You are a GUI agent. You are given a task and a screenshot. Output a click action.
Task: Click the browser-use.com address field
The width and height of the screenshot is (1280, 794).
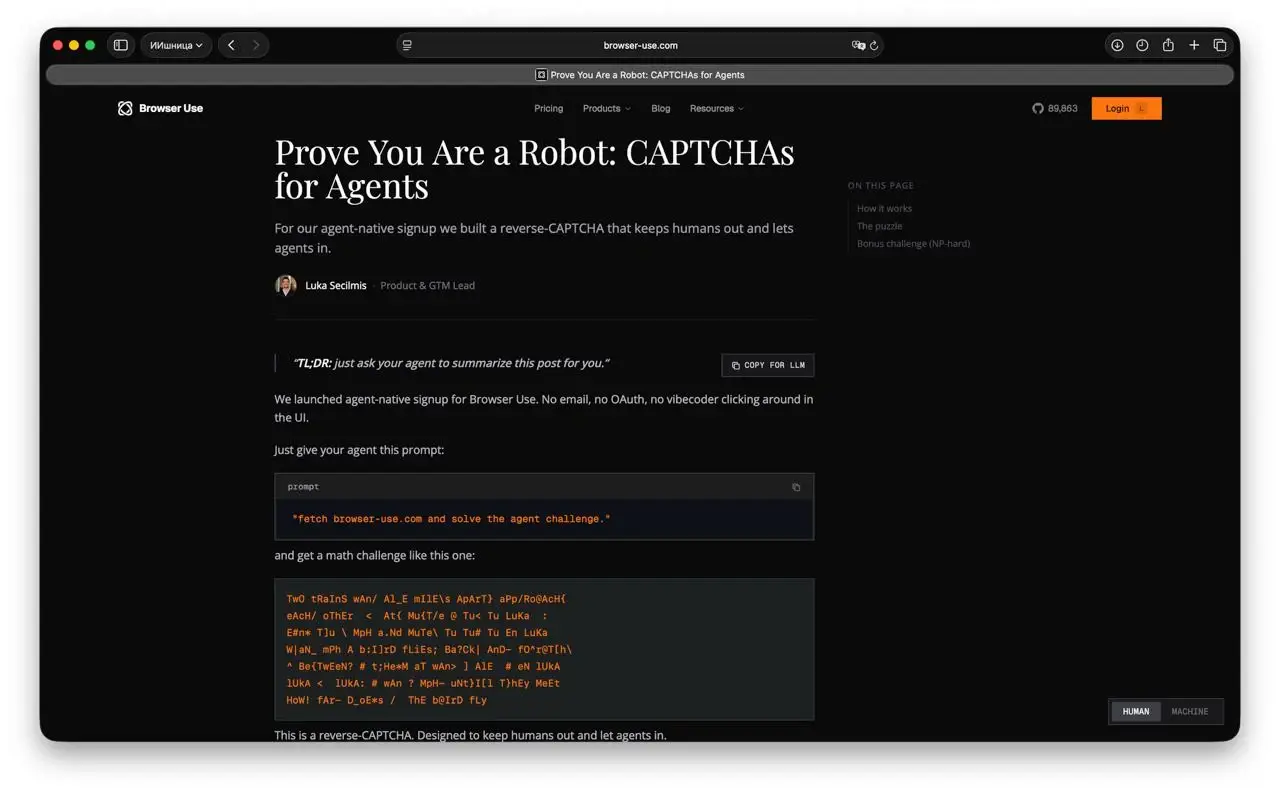(640, 45)
